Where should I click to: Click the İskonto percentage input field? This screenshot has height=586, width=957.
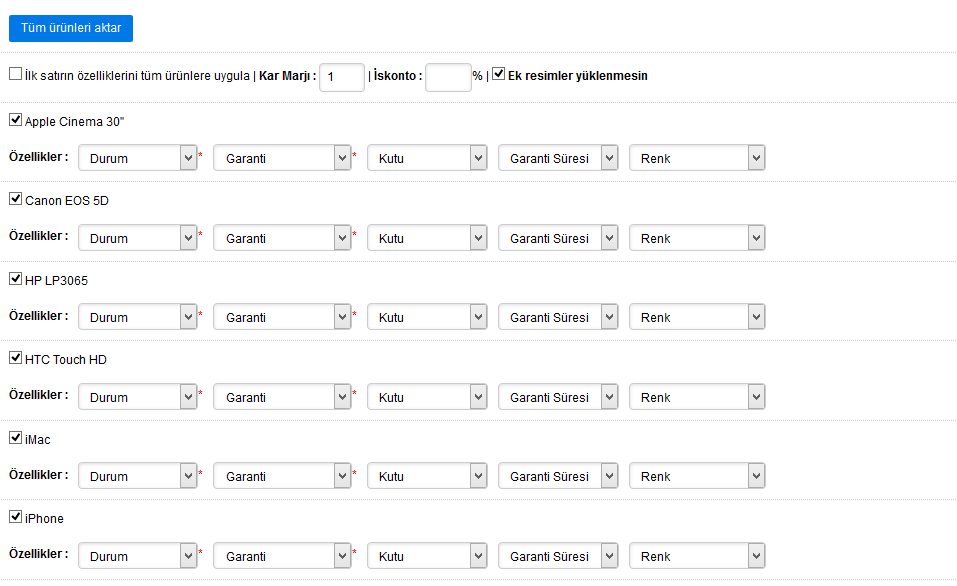447,76
